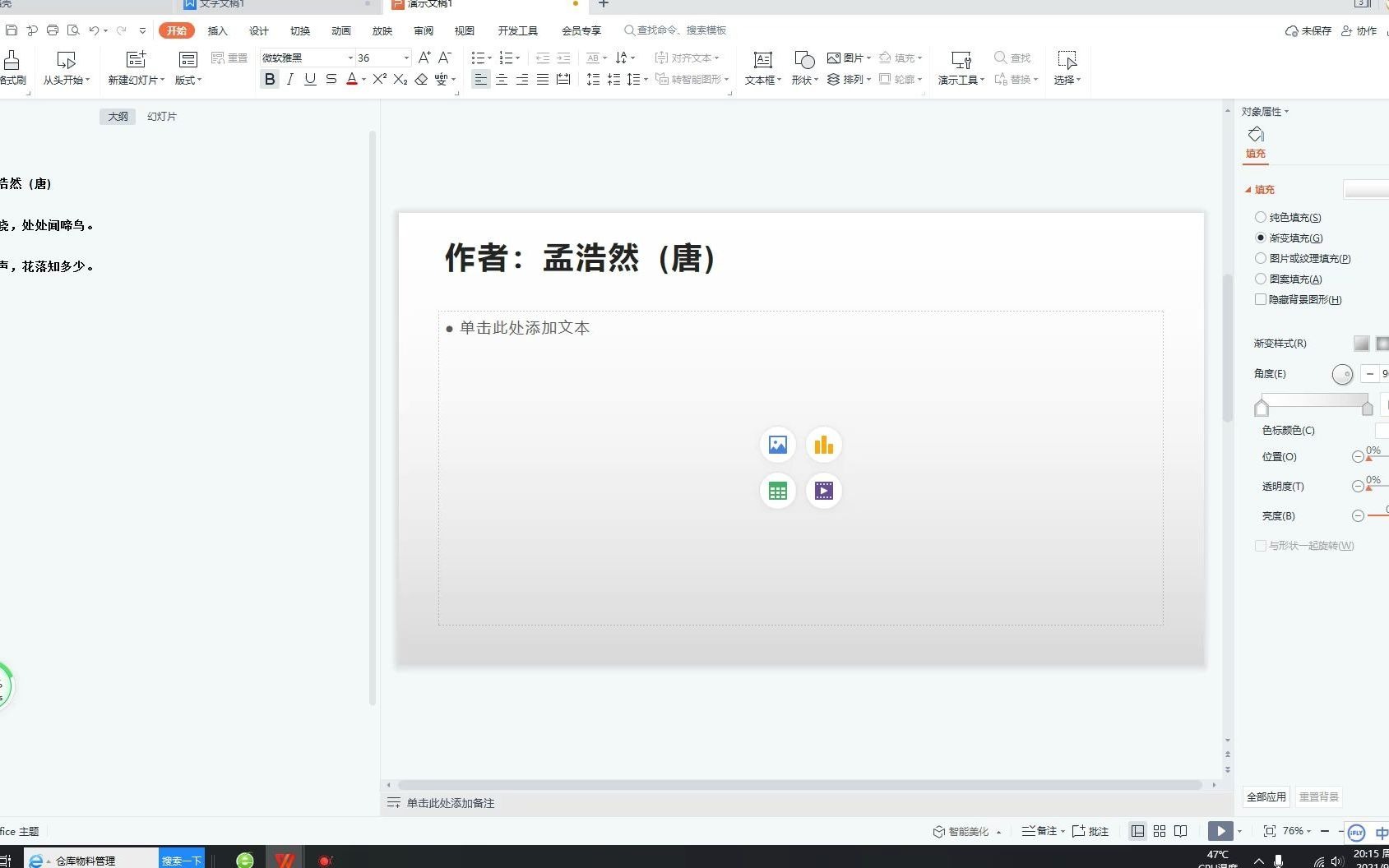This screenshot has height=868, width=1389.
Task: Open the 切换 ribbon tab
Action: point(300,30)
